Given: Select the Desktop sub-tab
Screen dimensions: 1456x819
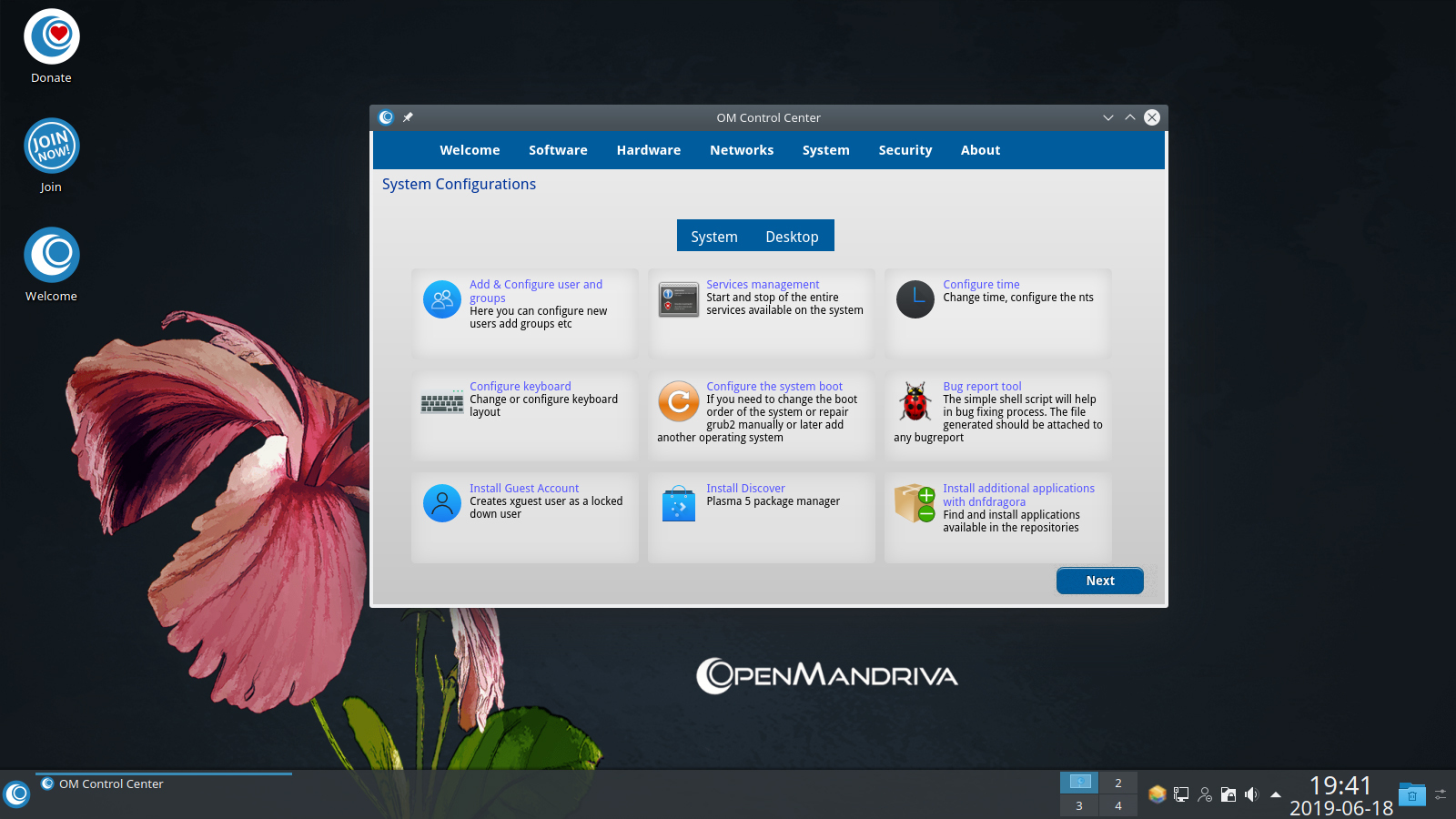Looking at the screenshot, I should point(792,237).
